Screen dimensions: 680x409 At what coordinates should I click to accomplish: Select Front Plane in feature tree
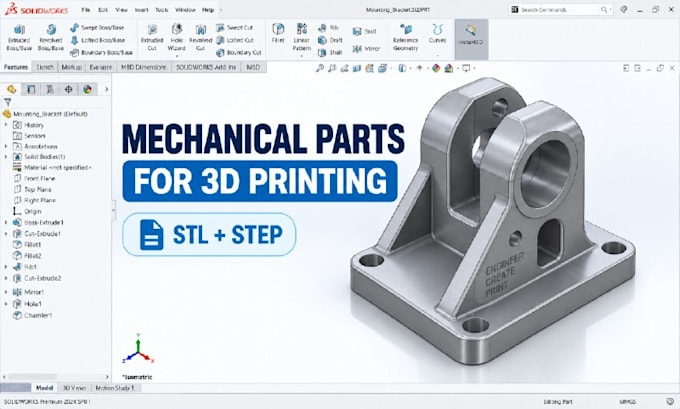pos(35,178)
